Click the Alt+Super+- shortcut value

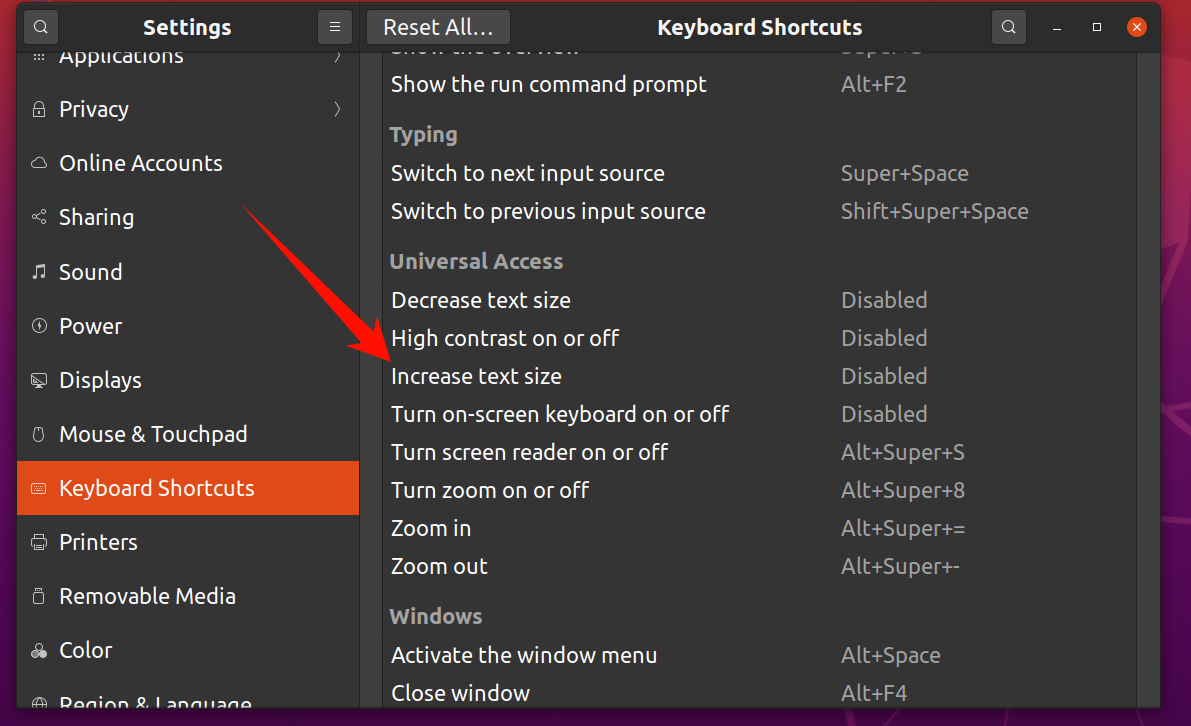900,567
